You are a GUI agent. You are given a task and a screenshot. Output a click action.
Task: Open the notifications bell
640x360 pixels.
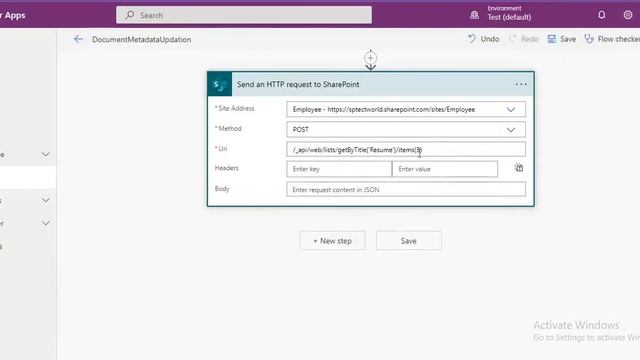(602, 15)
